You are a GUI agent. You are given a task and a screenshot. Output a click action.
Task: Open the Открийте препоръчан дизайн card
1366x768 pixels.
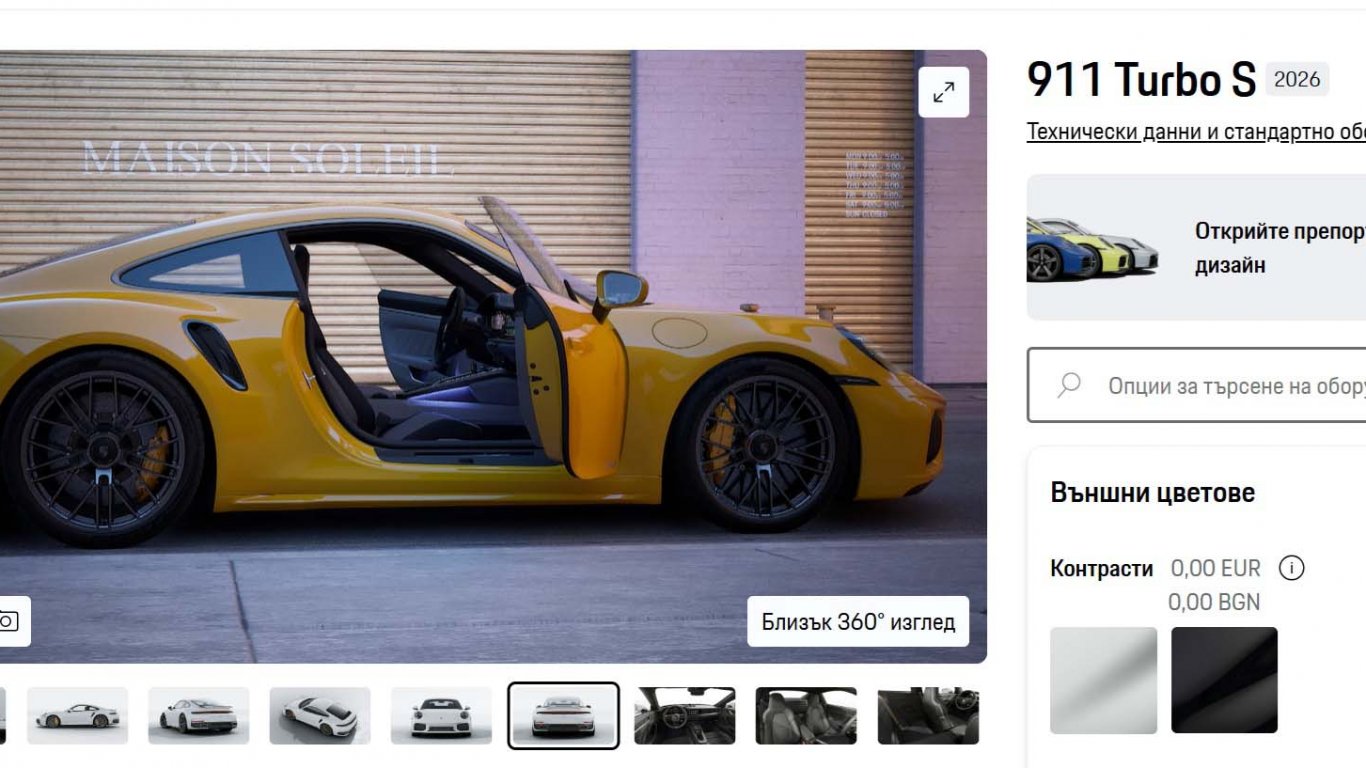(1196, 247)
